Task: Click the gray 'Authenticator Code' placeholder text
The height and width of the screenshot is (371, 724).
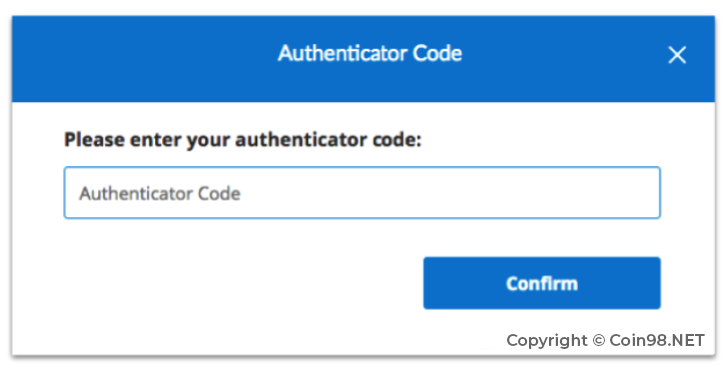Action: 160,193
